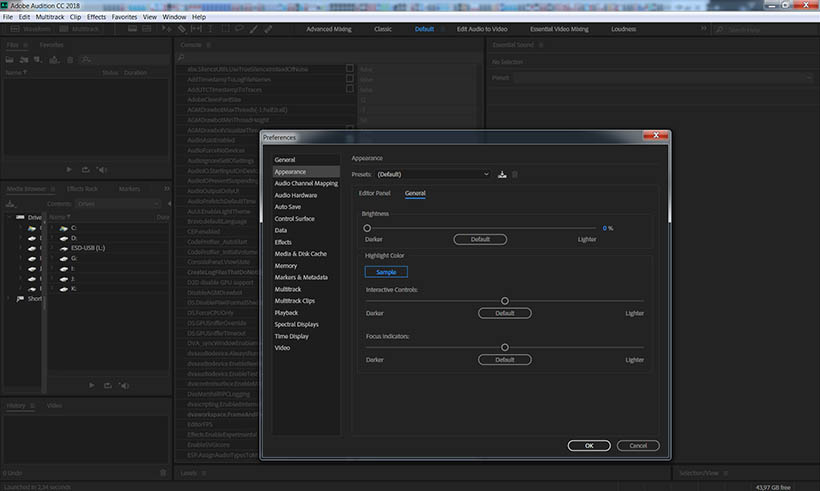Image resolution: width=820 pixels, height=491 pixels.
Task: Select the Spectral Displays preferences category
Action: 297,324
